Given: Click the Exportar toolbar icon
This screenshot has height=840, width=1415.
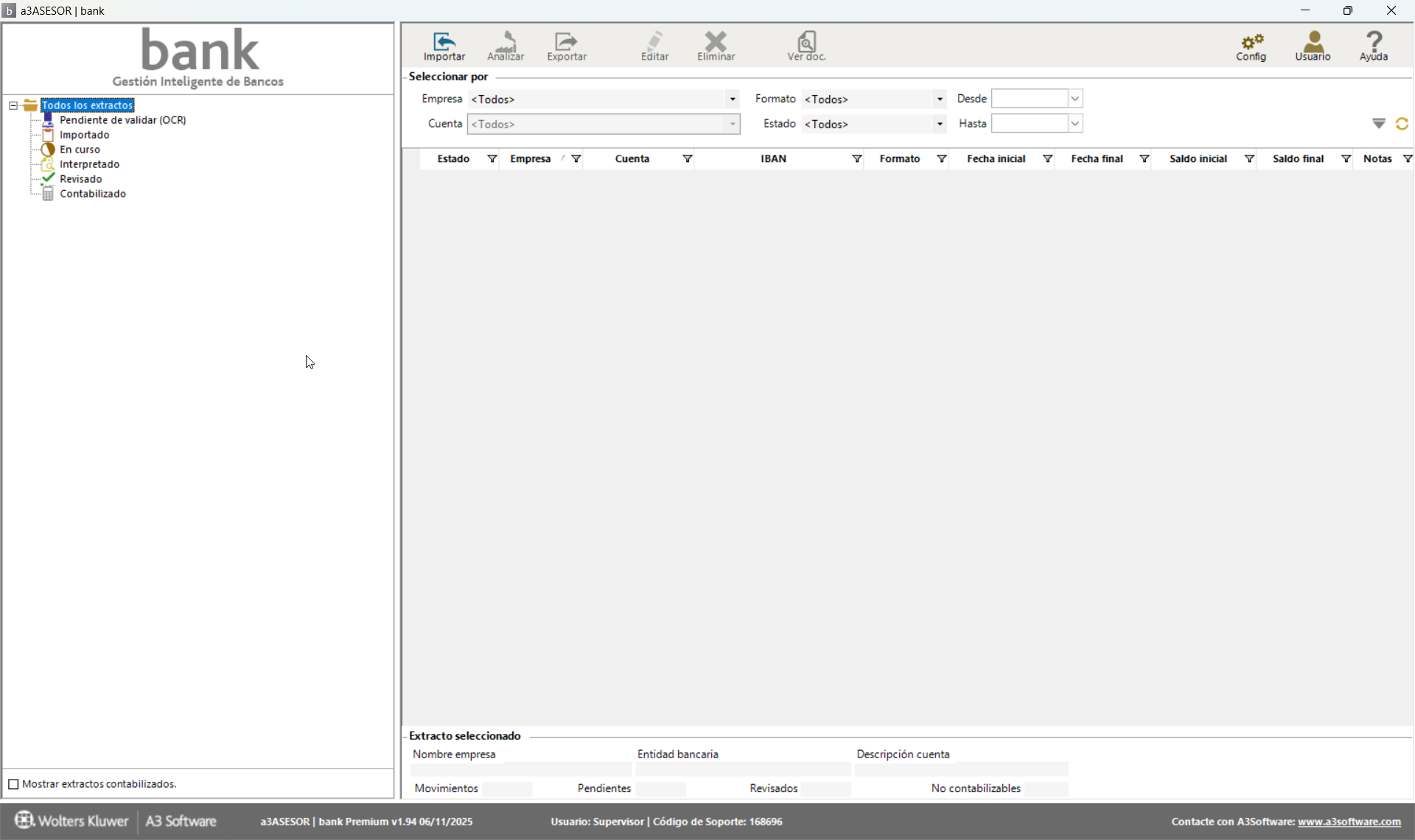Looking at the screenshot, I should coord(567,46).
